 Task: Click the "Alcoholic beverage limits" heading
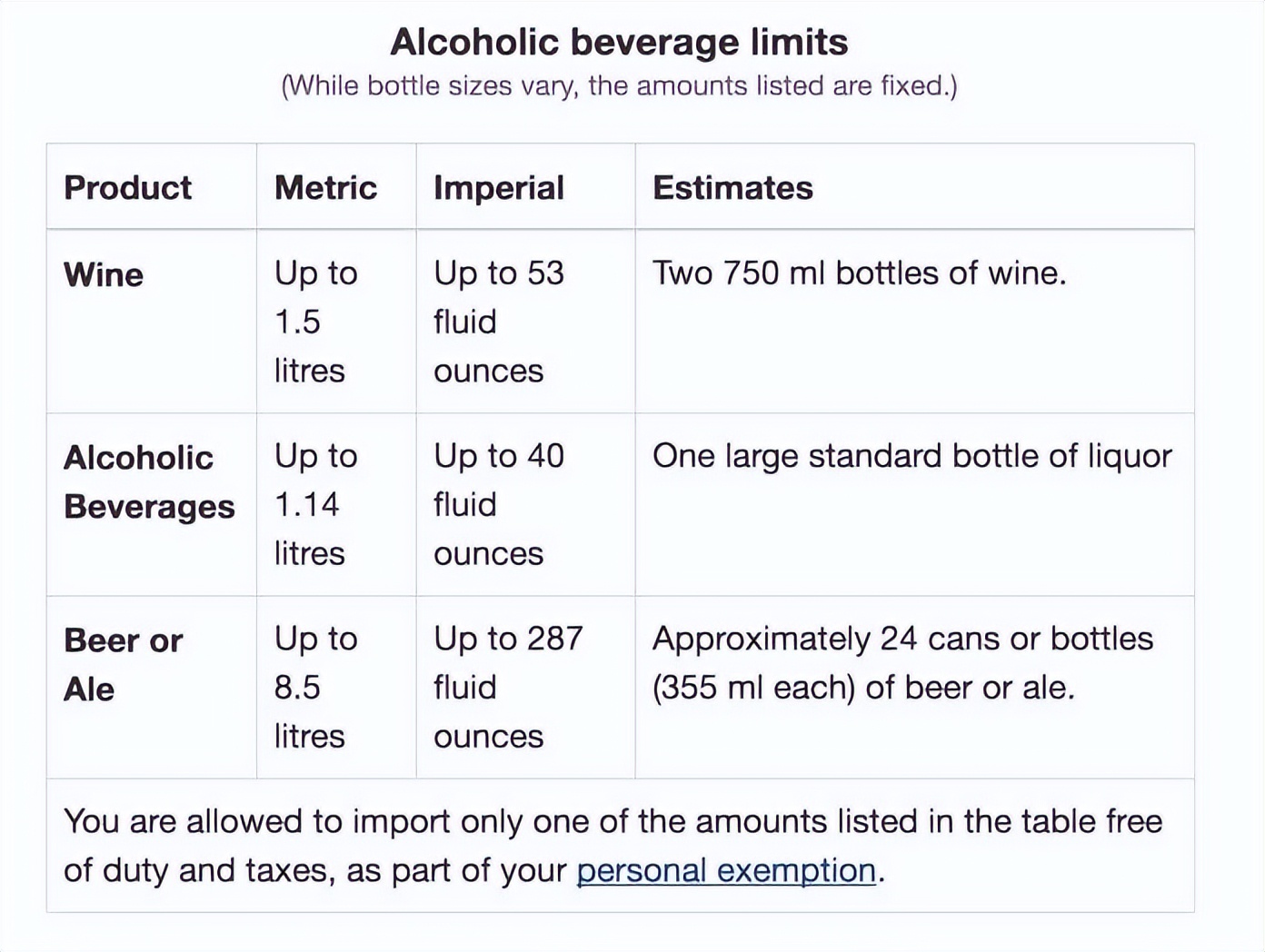[619, 42]
